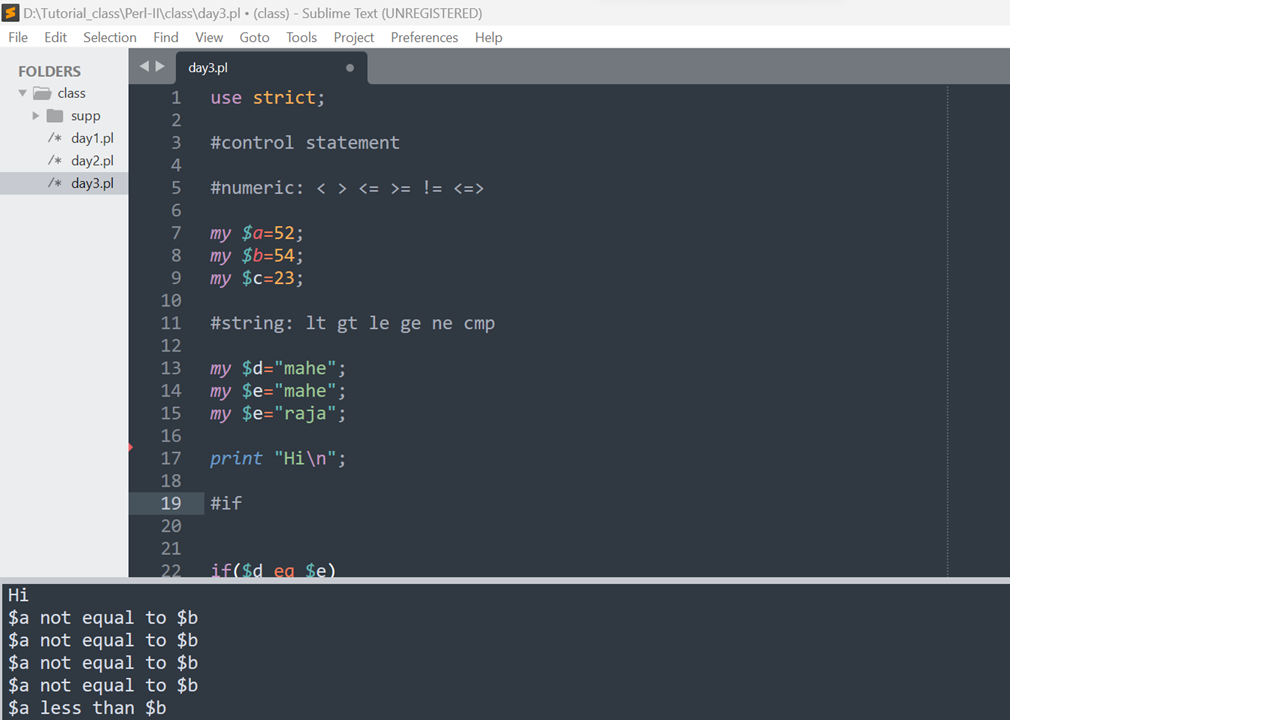Select day3.pl in the folder tree
Image resolution: width=1280 pixels, height=720 pixels.
(x=92, y=184)
